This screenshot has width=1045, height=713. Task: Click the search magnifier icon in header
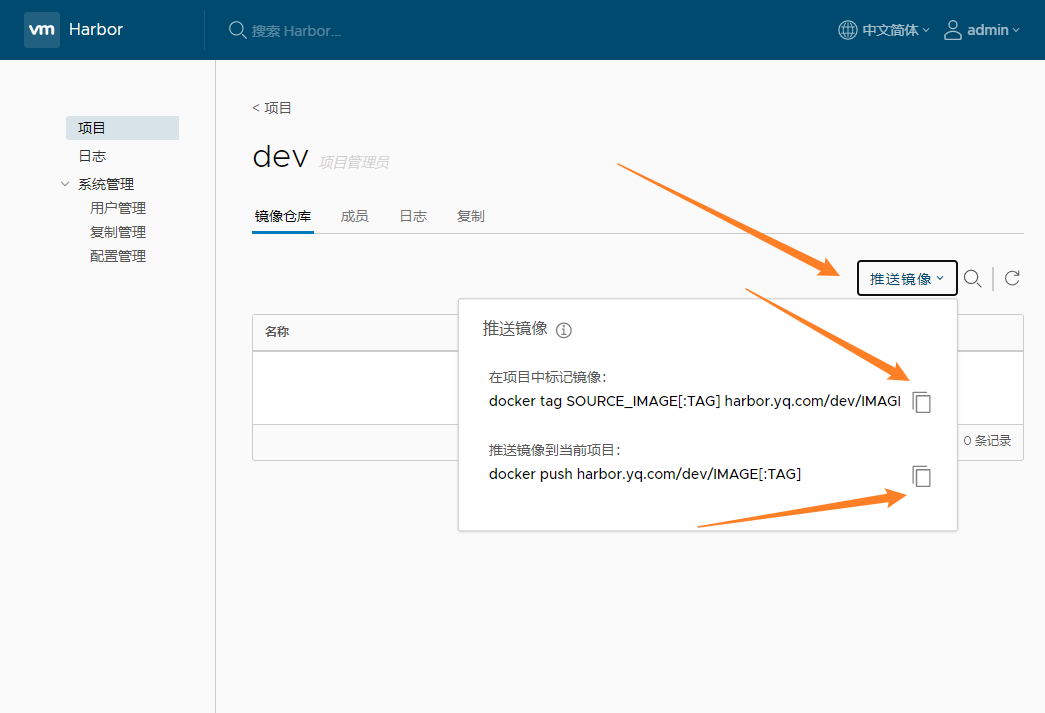pos(237,30)
